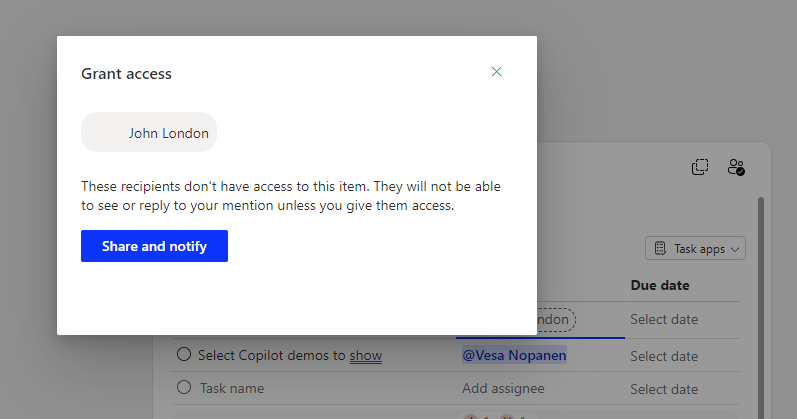Select date in the Task name row
Screen dimensions: 797x419
(664, 388)
